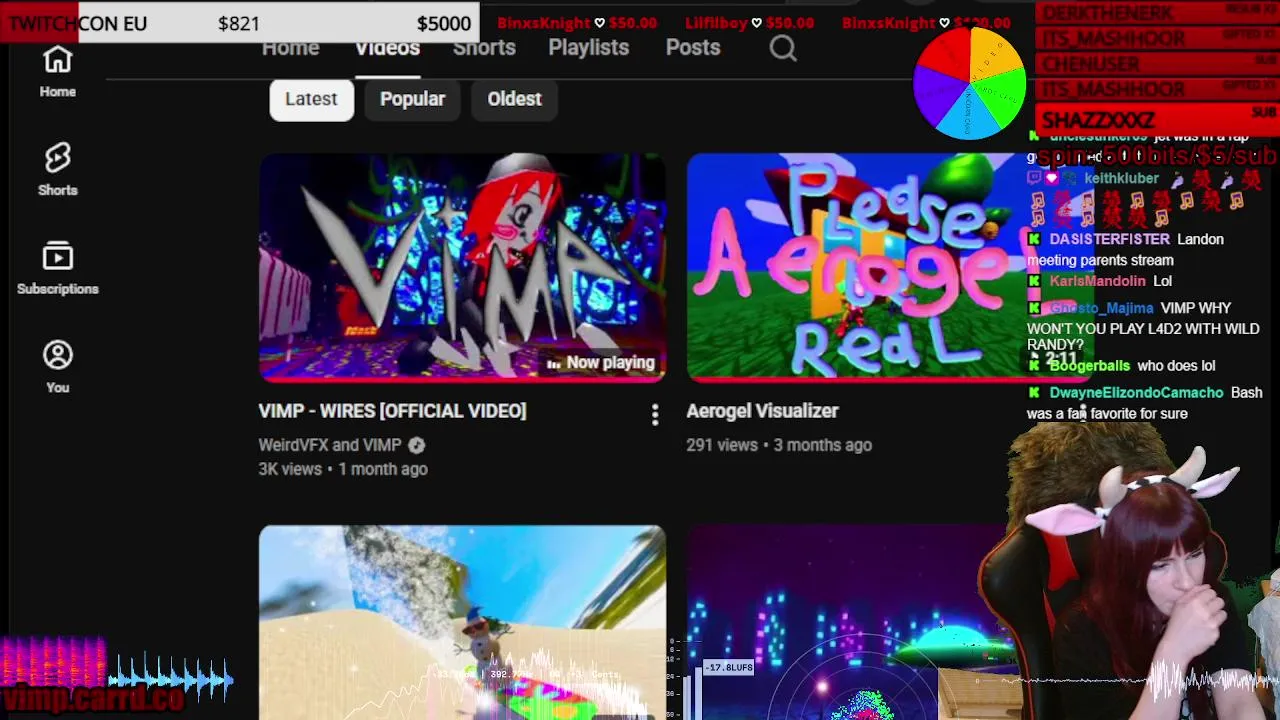Click the verified badge next to WeirdVFX and VIMP

(417, 445)
